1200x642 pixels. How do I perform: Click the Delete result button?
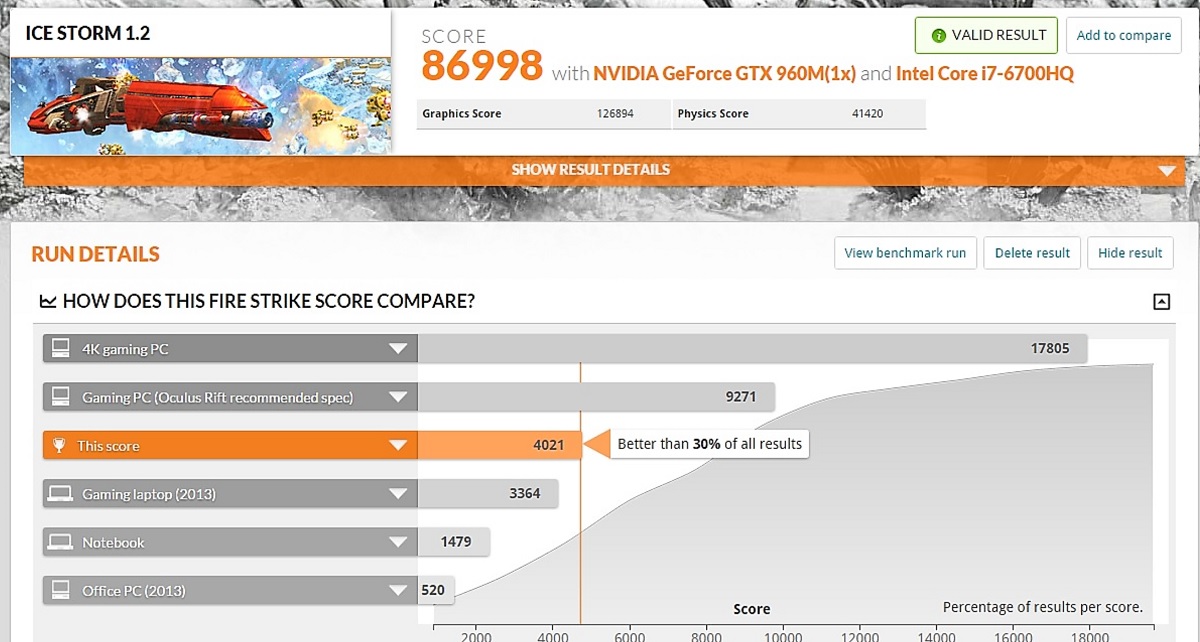pyautogui.click(x=1032, y=253)
